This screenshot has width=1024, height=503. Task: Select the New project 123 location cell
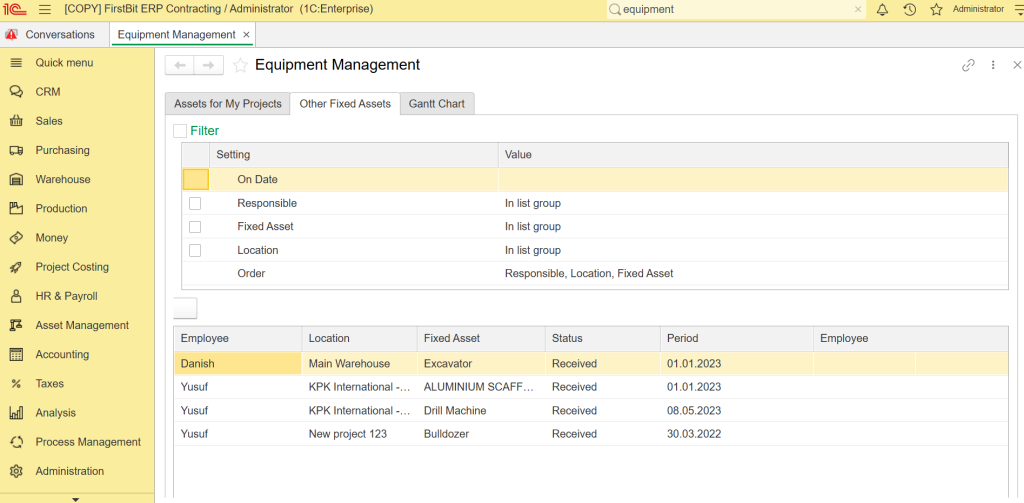pyautogui.click(x=359, y=434)
